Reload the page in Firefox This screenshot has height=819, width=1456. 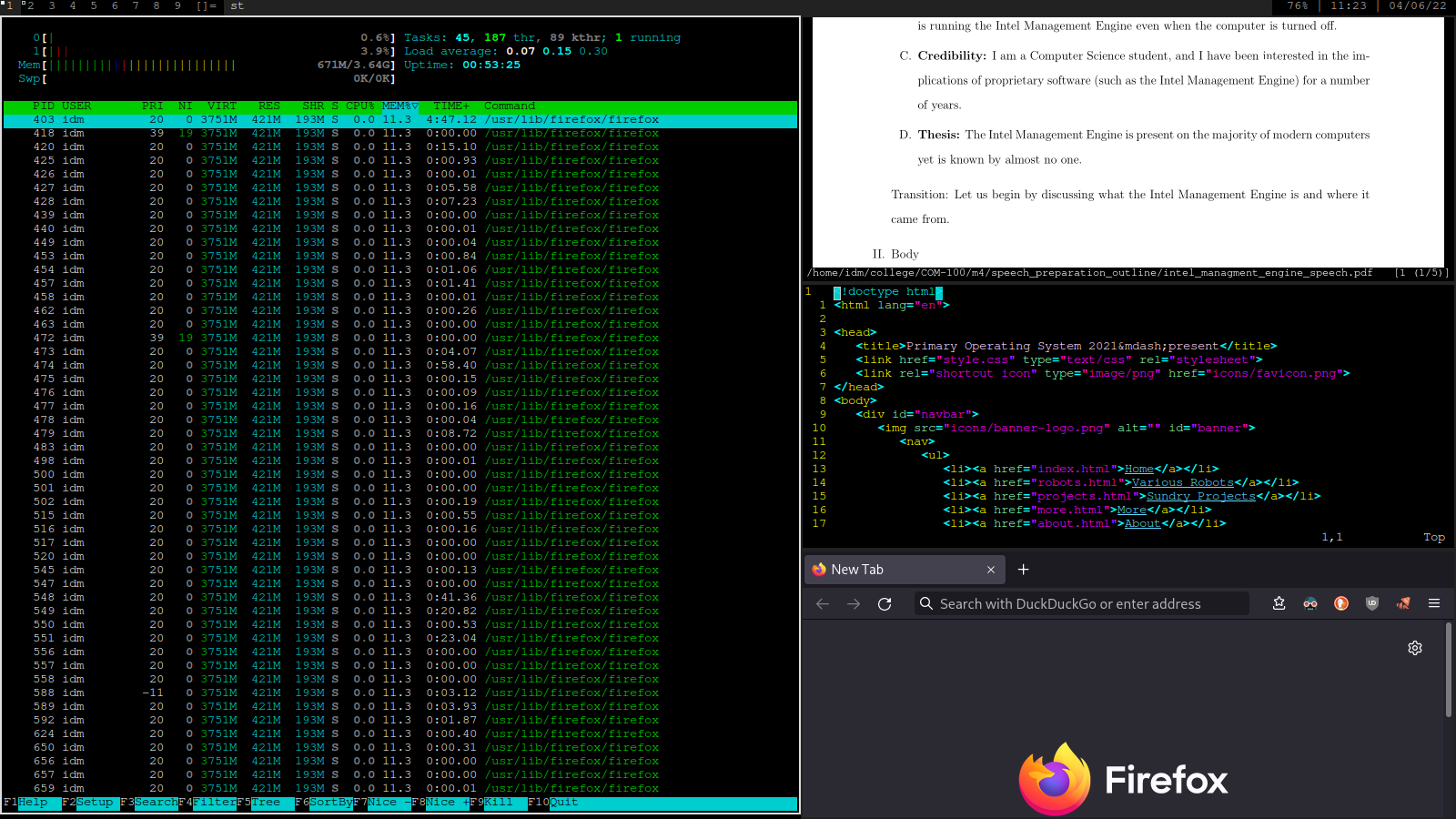885,603
